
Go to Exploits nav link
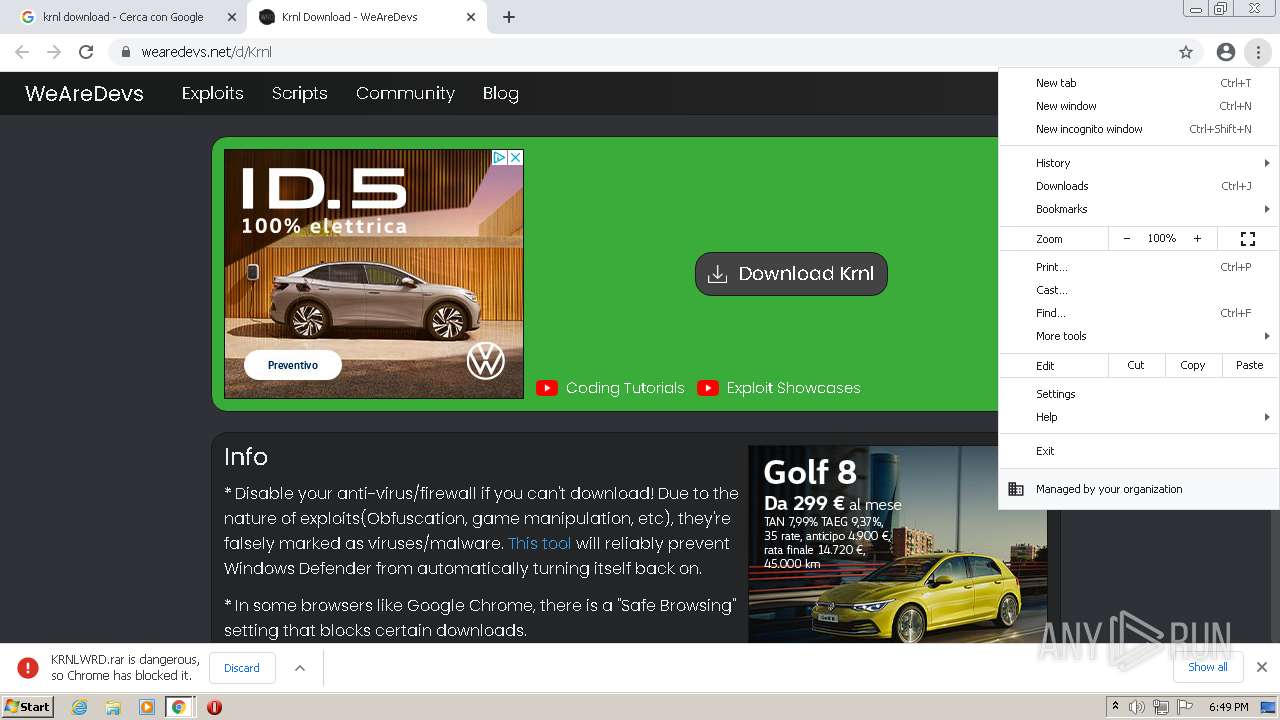(212, 93)
